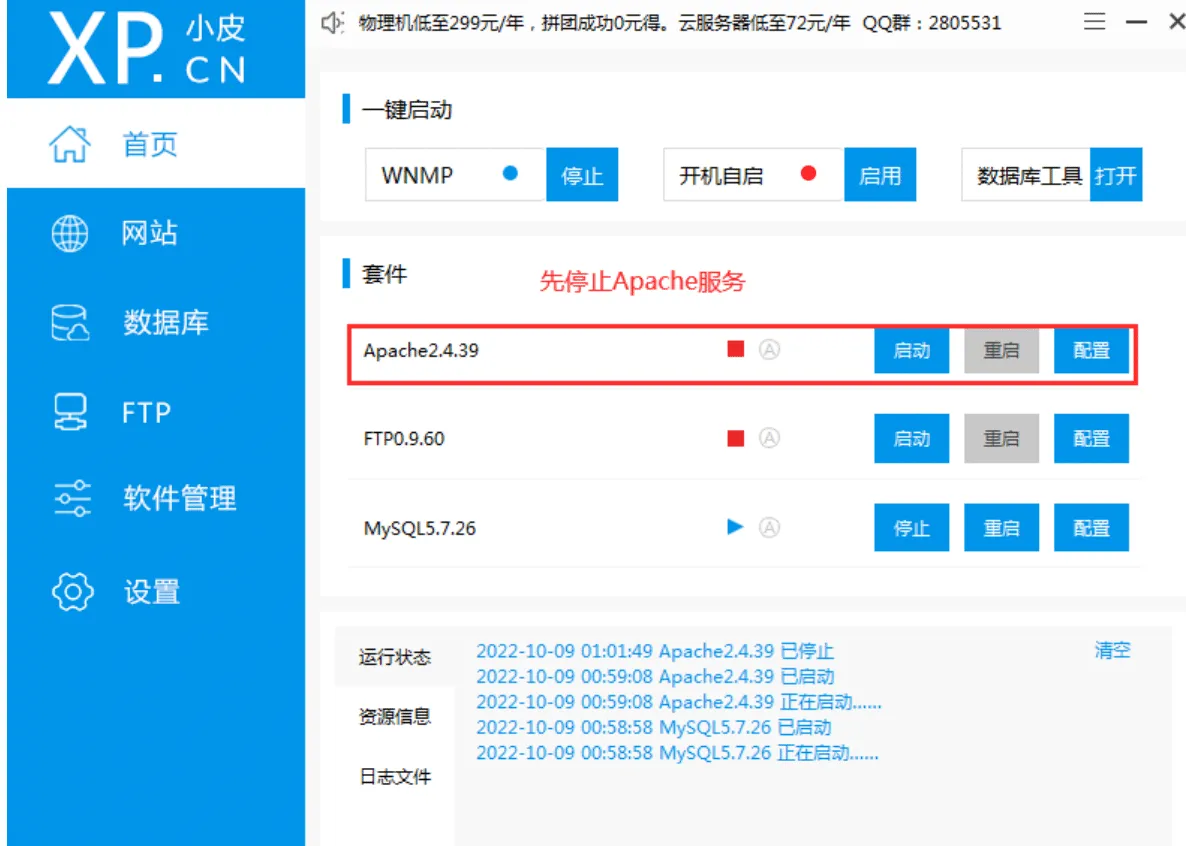Stop MySQL5.7.26 with 停止
Viewport: 1186px width, 846px height.
pyautogui.click(x=911, y=527)
